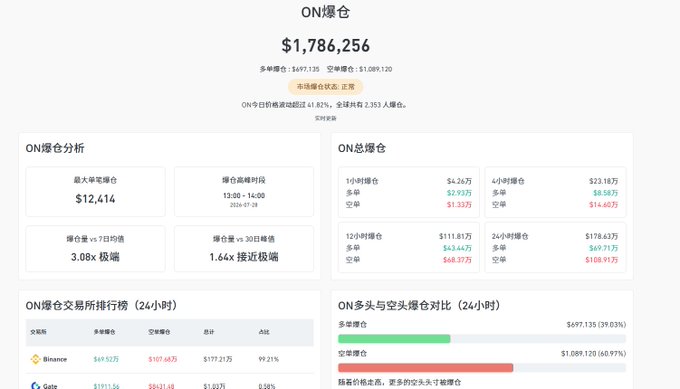Click the 多单爆仓 table column header
680x389 pixels.
click(x=105, y=332)
